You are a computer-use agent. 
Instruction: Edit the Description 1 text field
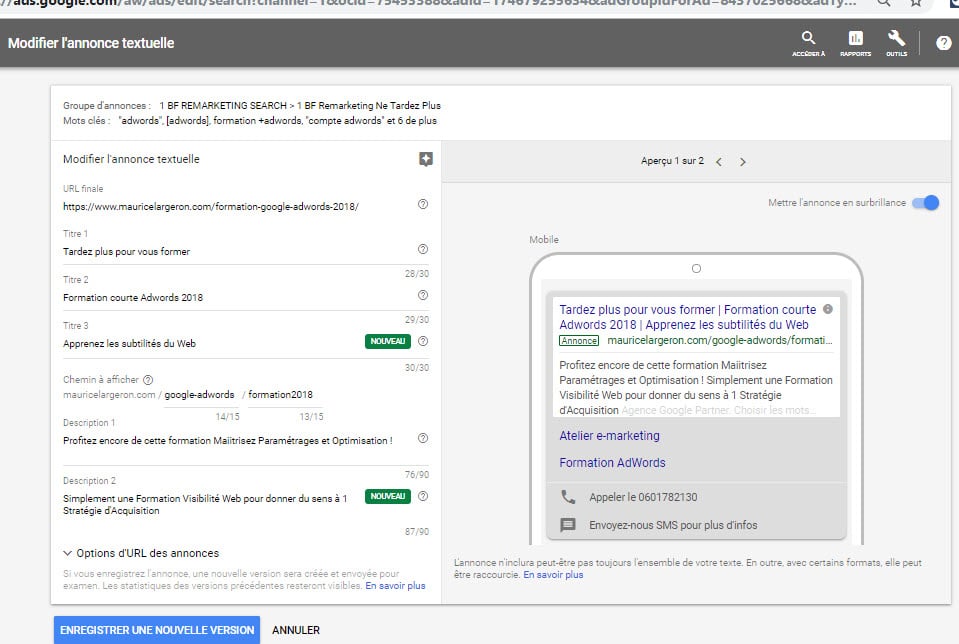[237, 440]
